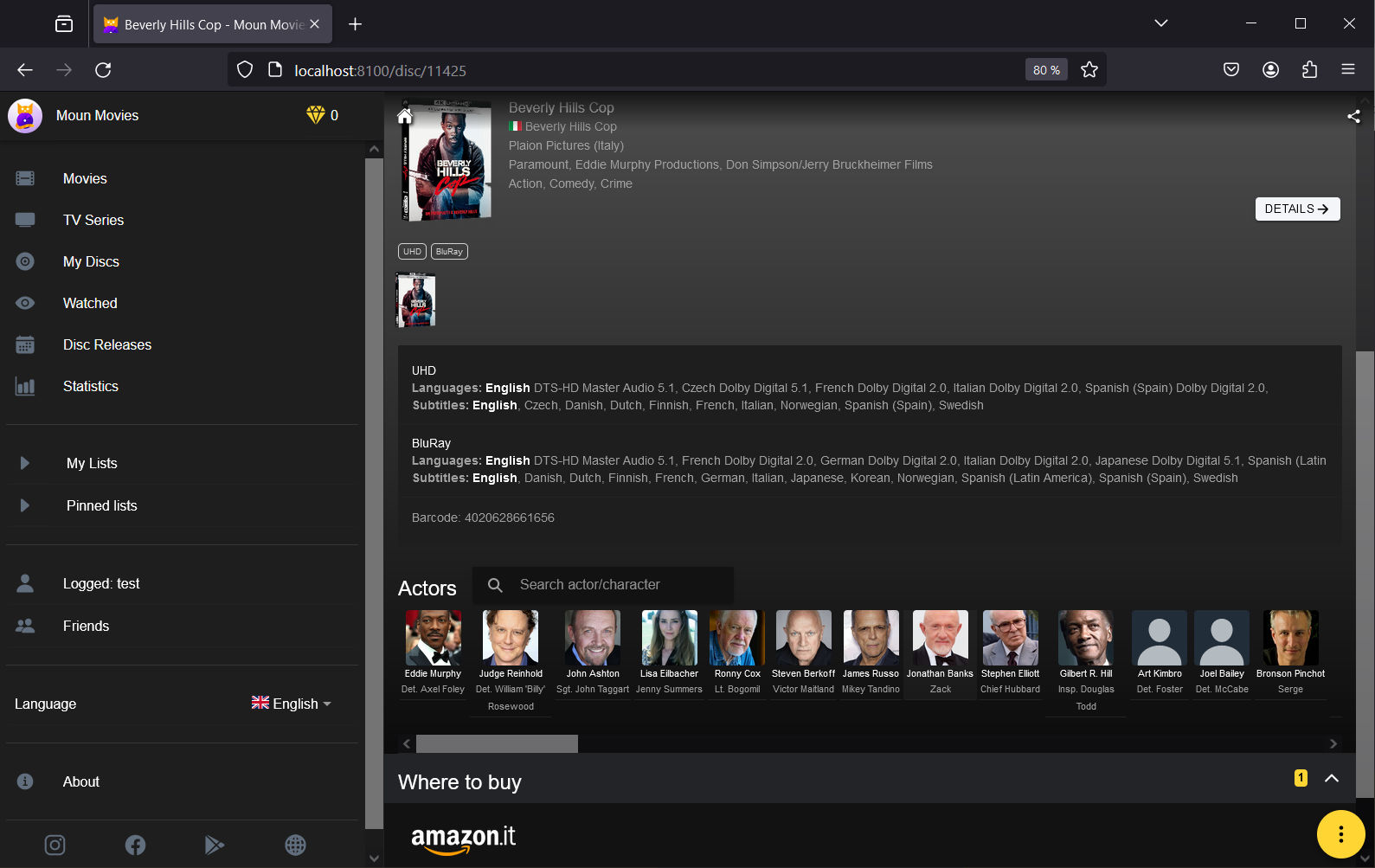Collapse the Where to buy section
The image size is (1375, 868).
[1332, 778]
